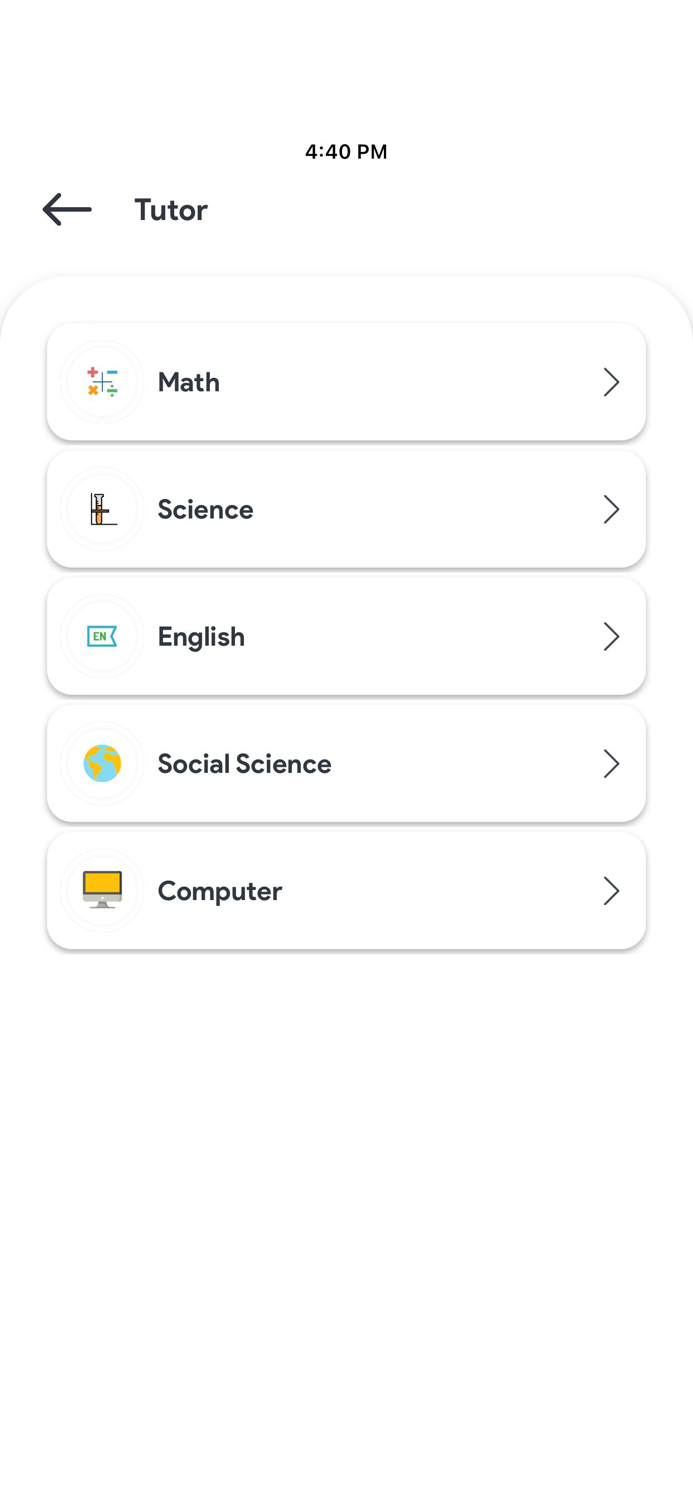This screenshot has width=693, height=1500.
Task: Click the Tutor page title
Action: coord(170,210)
